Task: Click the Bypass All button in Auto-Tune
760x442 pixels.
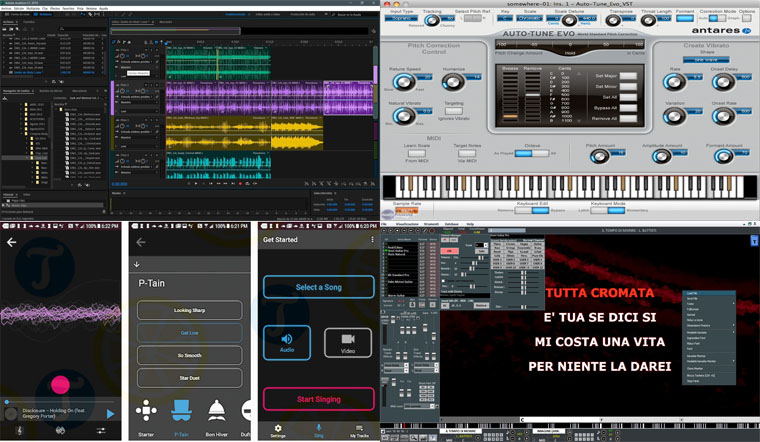Action: click(628, 108)
